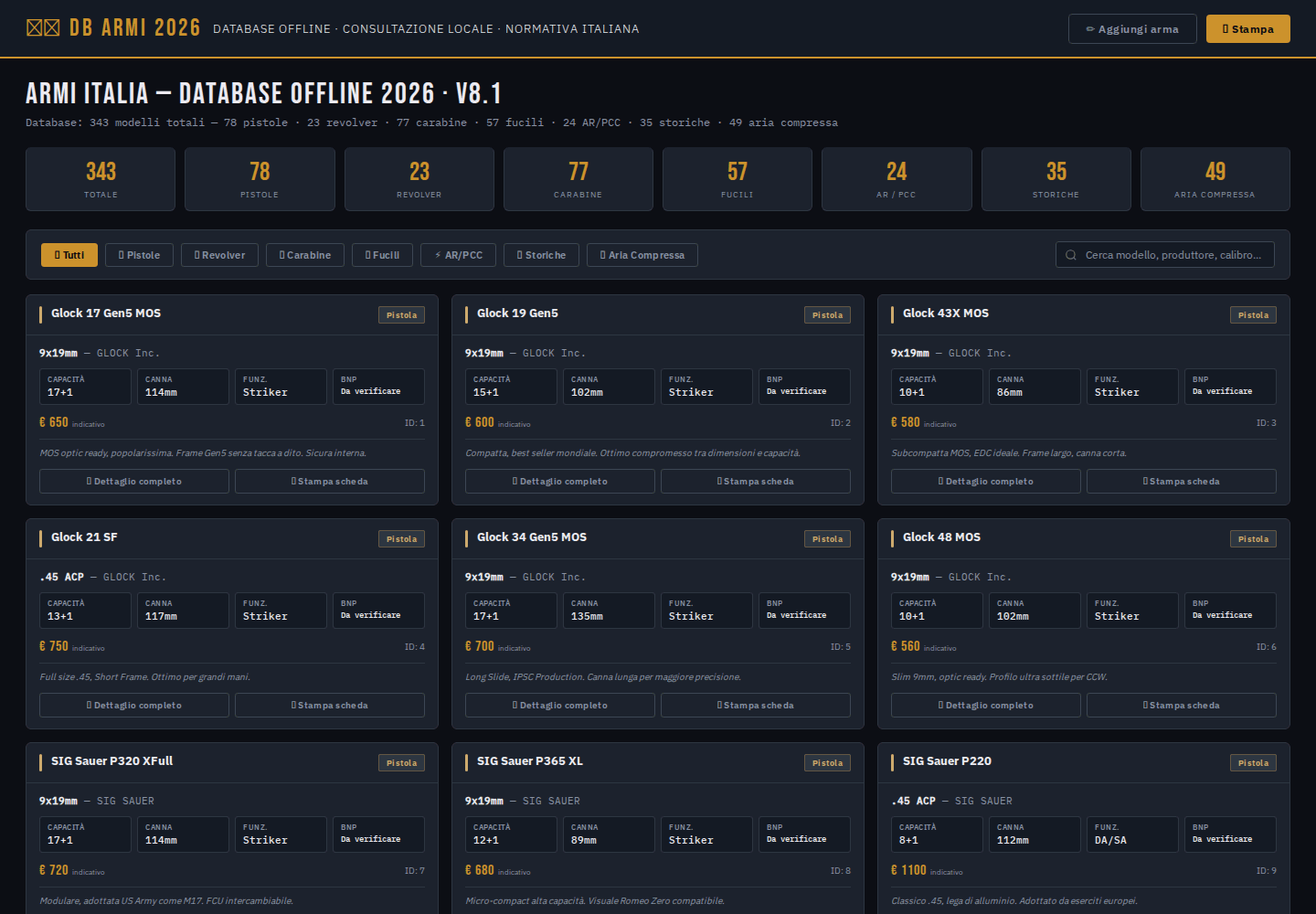Screen dimensions: 1316x914
Task: Click the Aggiungi arma pencil button
Action: tap(1132, 28)
